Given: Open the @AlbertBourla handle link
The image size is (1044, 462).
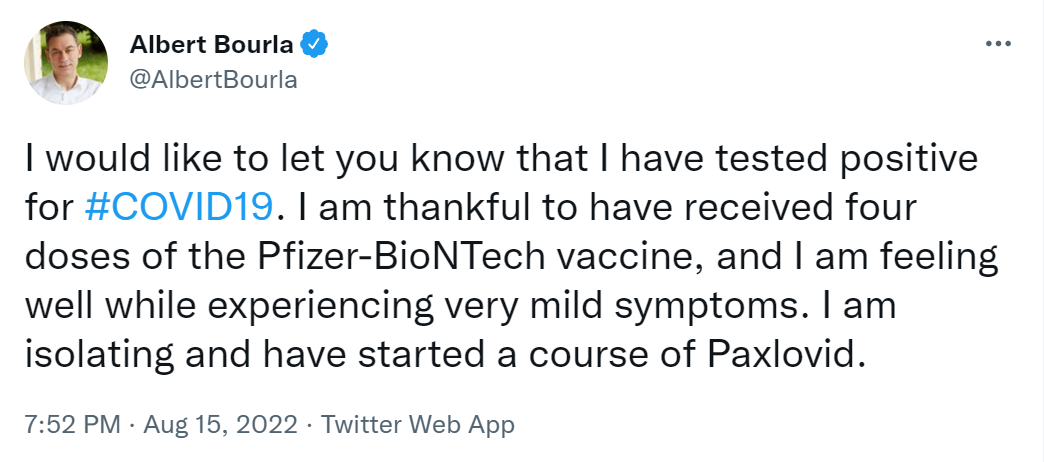Looking at the screenshot, I should point(214,80).
